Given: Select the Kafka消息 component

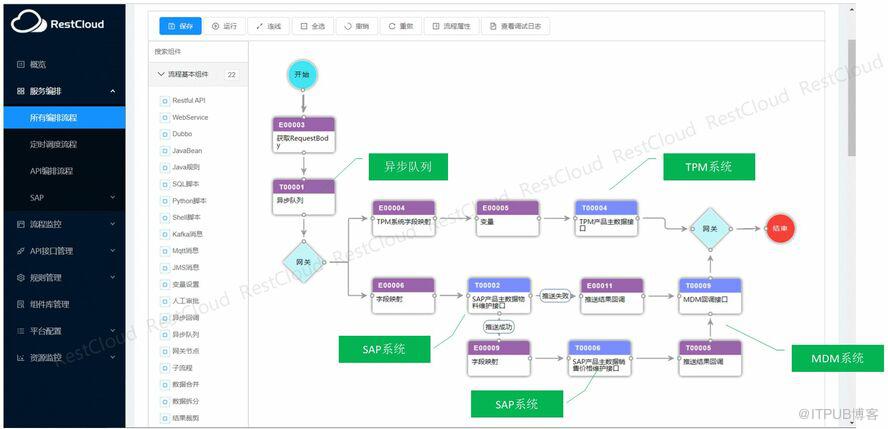Looking at the screenshot, I should [183, 234].
